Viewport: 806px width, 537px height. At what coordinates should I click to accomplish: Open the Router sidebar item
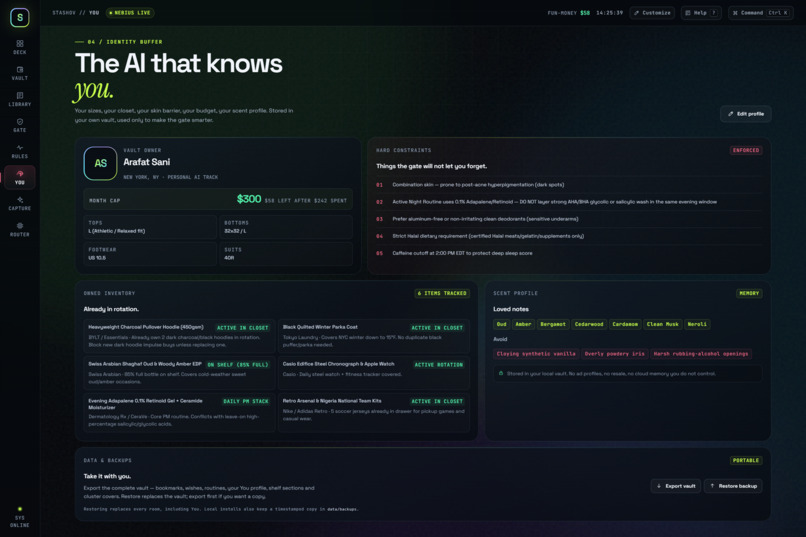tap(20, 230)
